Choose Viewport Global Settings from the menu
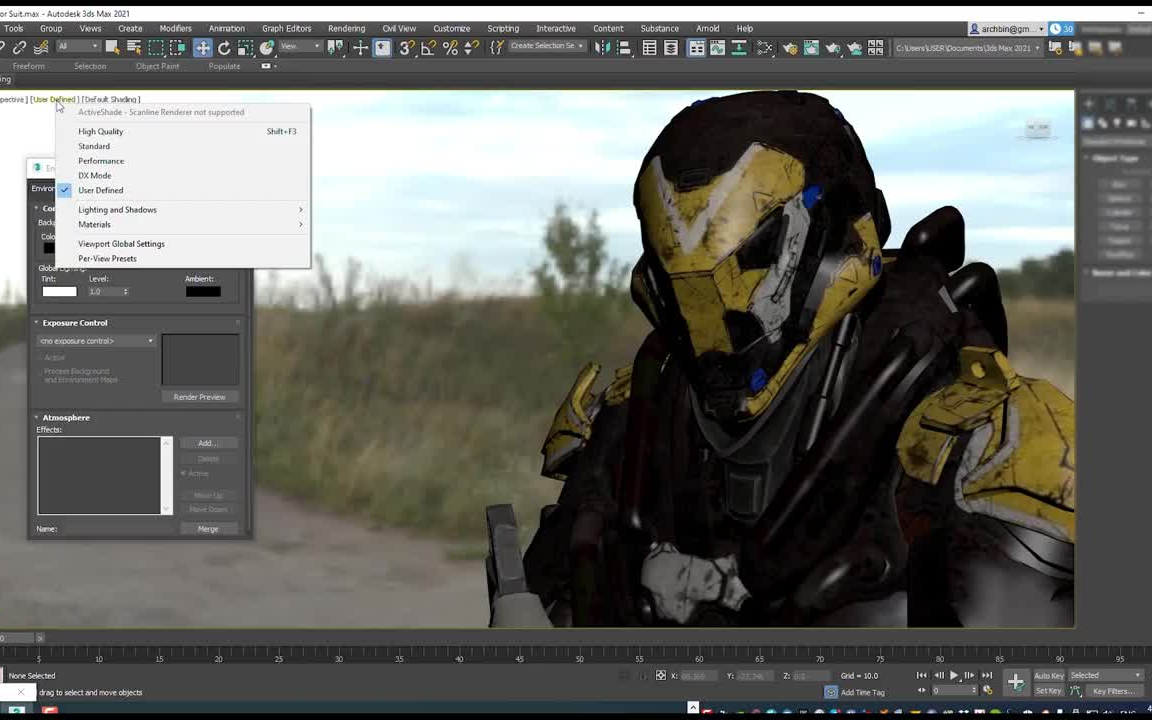Screen dimensions: 1152x720 pos(121,243)
